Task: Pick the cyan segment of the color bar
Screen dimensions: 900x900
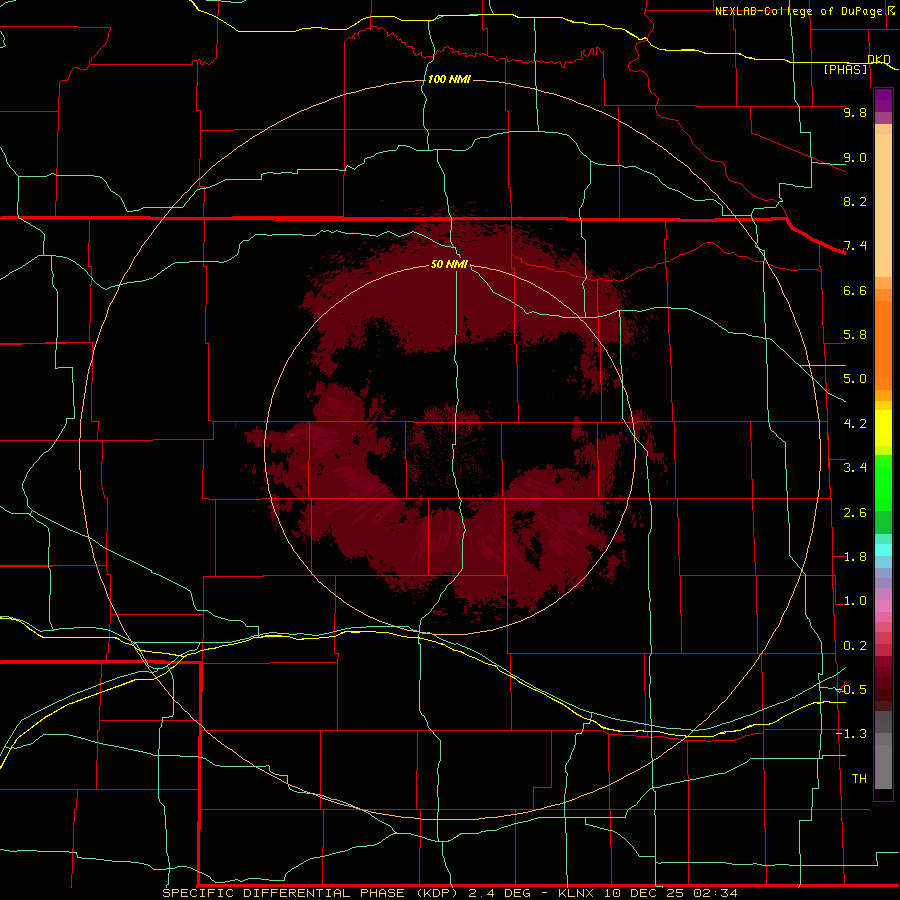Action: [883, 550]
